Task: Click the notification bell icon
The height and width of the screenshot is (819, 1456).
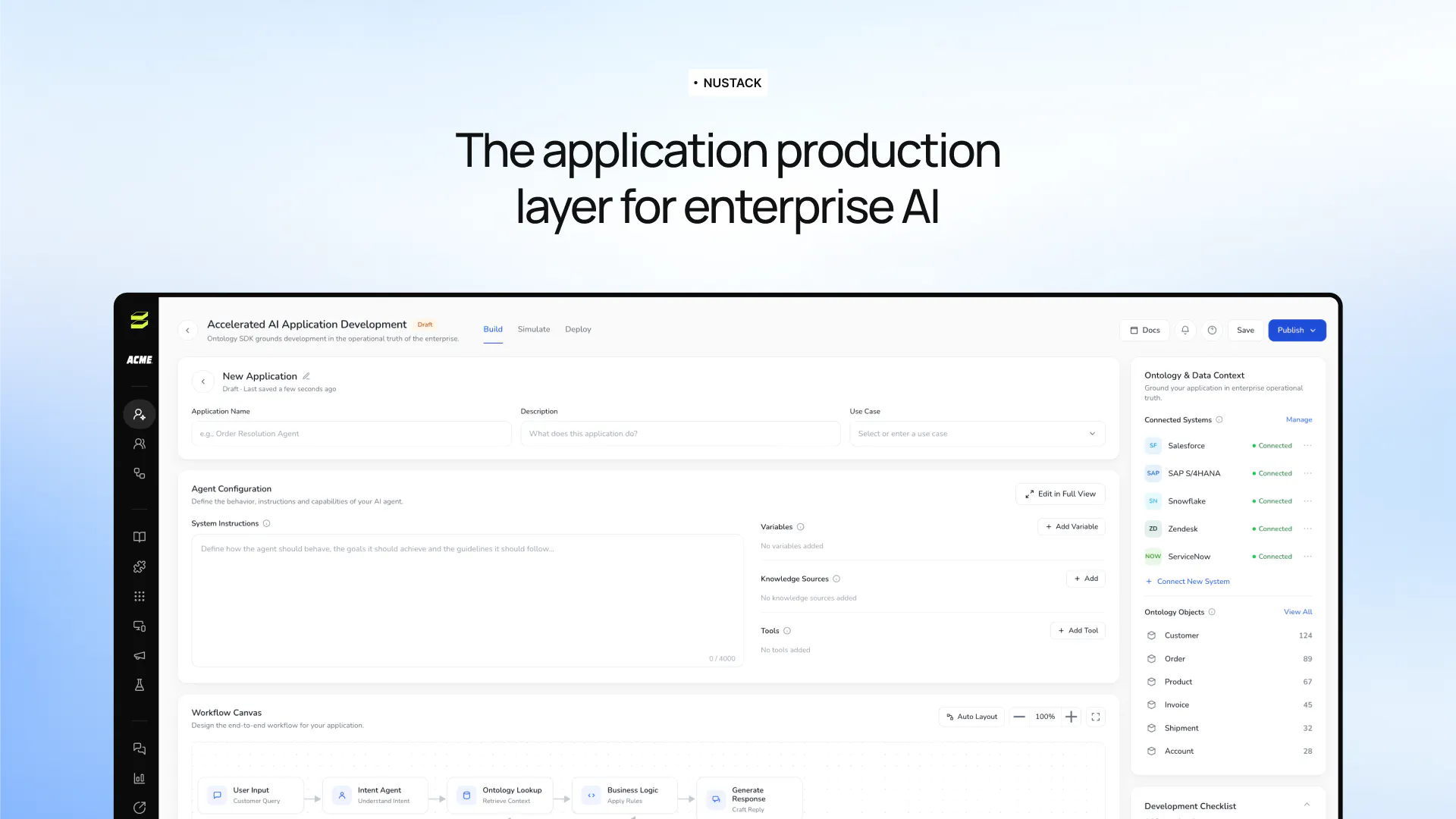Action: point(1185,330)
